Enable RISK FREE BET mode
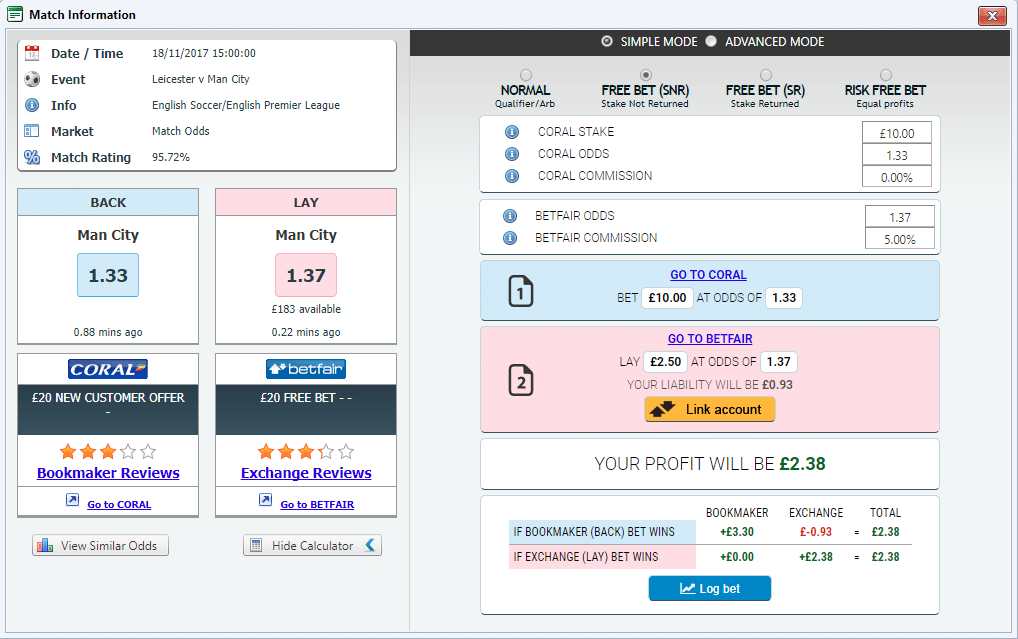 click(885, 74)
